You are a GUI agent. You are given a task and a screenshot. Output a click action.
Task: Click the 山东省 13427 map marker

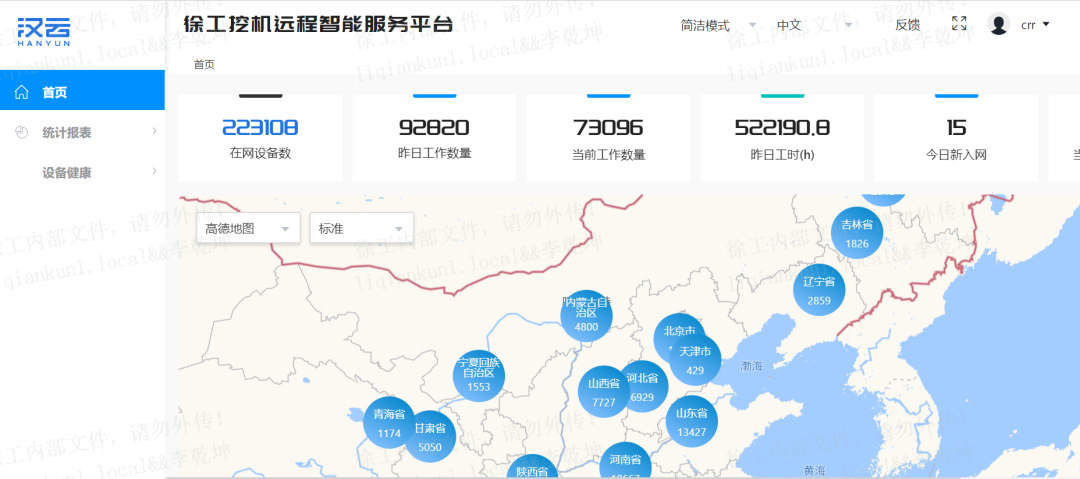692,421
